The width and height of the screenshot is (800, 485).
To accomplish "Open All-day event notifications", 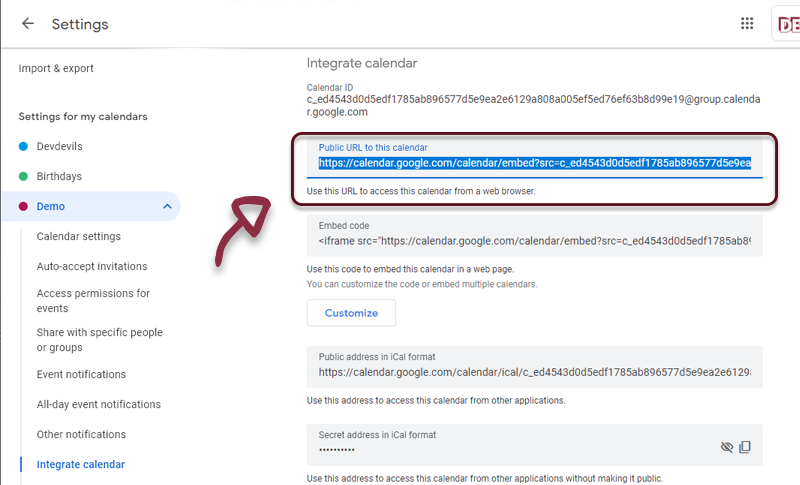I will click(x=98, y=404).
